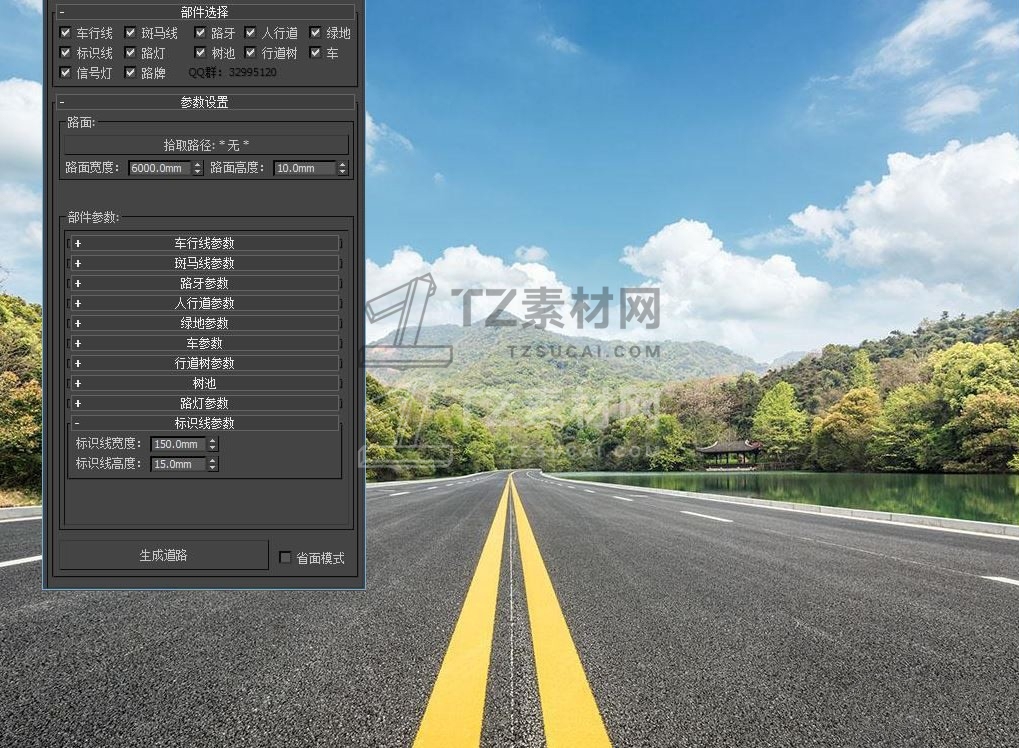Image resolution: width=1019 pixels, height=748 pixels.
Task: Toggle the 斑马线 checkbox
Action: pyautogui.click(x=130, y=32)
